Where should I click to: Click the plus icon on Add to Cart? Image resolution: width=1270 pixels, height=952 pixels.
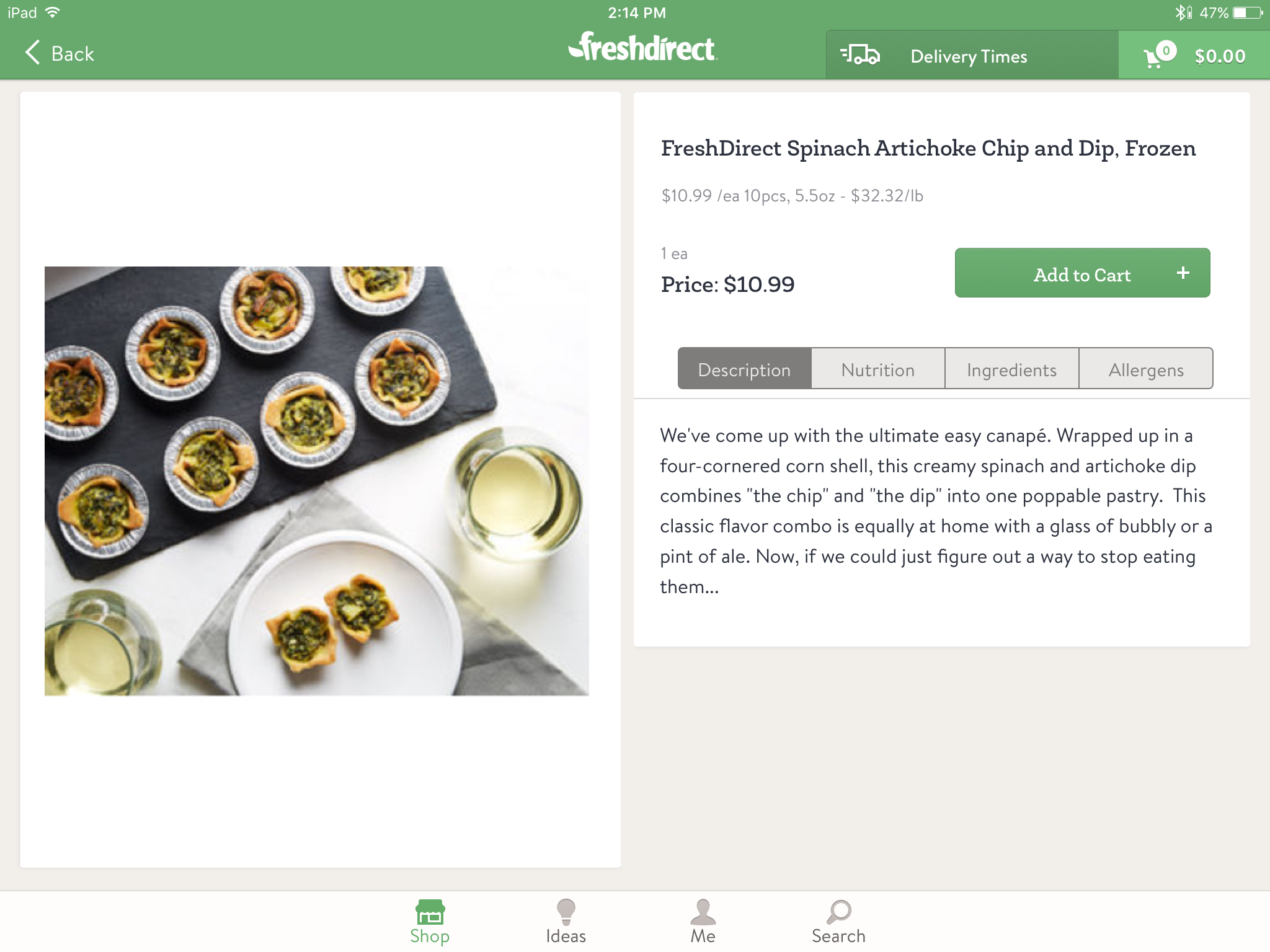coord(1183,273)
